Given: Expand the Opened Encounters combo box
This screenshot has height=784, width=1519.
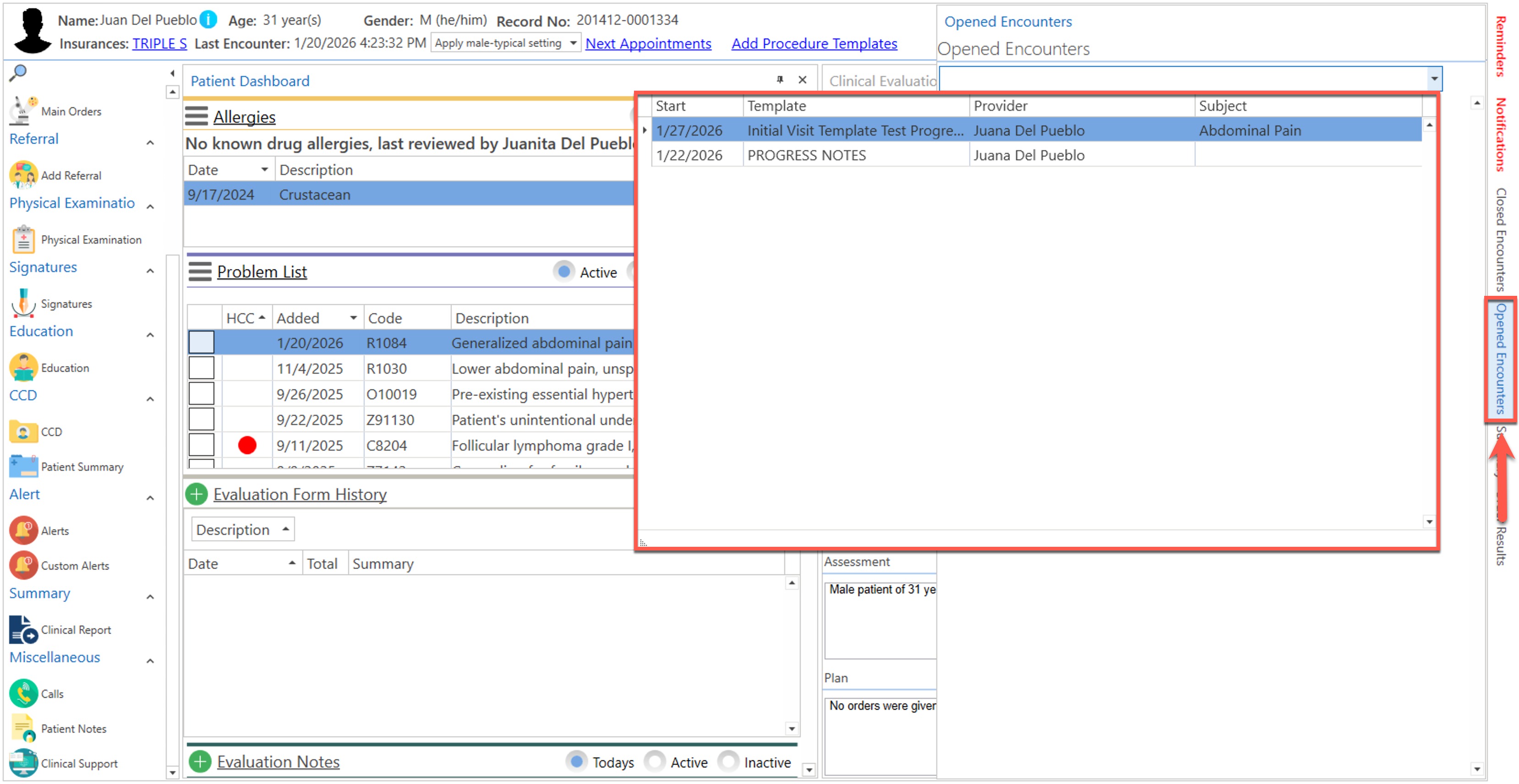Looking at the screenshot, I should point(1434,78).
